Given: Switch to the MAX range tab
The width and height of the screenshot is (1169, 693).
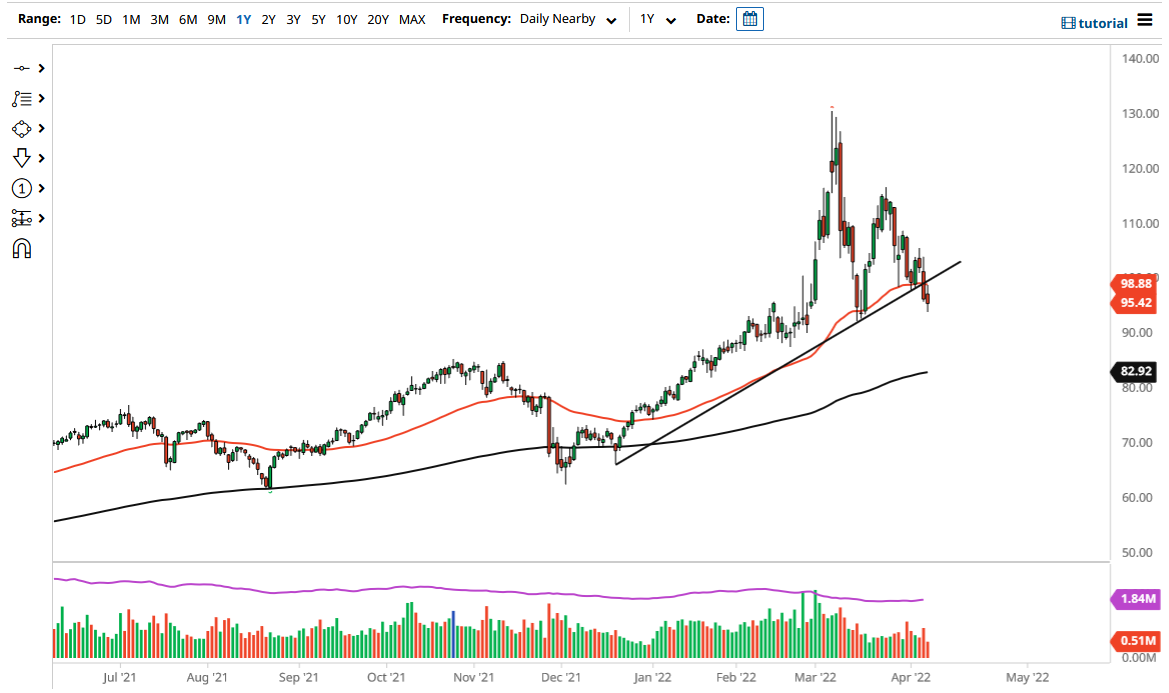Looking at the screenshot, I should pos(412,18).
